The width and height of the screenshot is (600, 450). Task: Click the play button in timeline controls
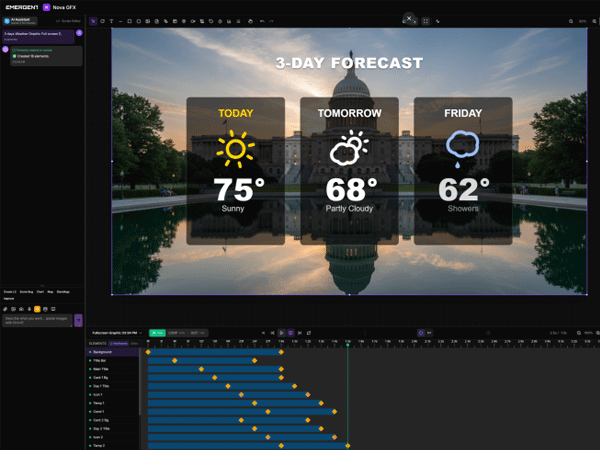tap(282, 332)
